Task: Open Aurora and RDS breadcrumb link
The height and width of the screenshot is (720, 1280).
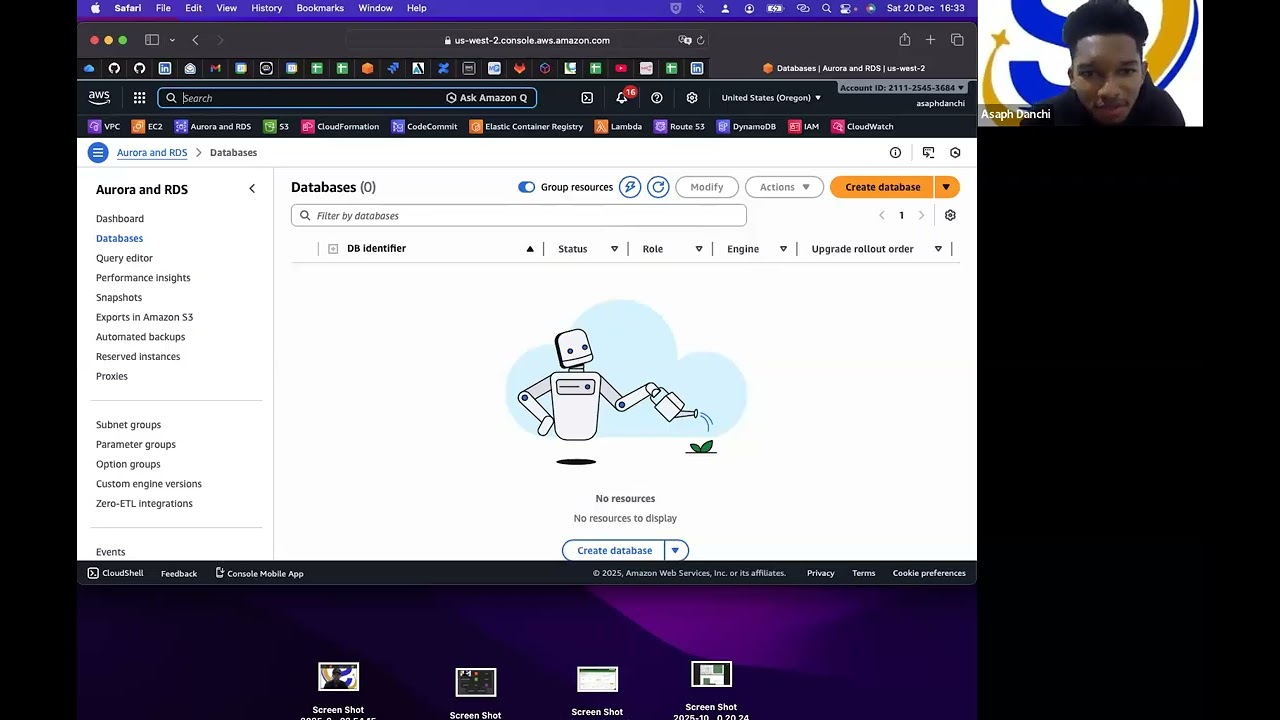Action: click(152, 153)
